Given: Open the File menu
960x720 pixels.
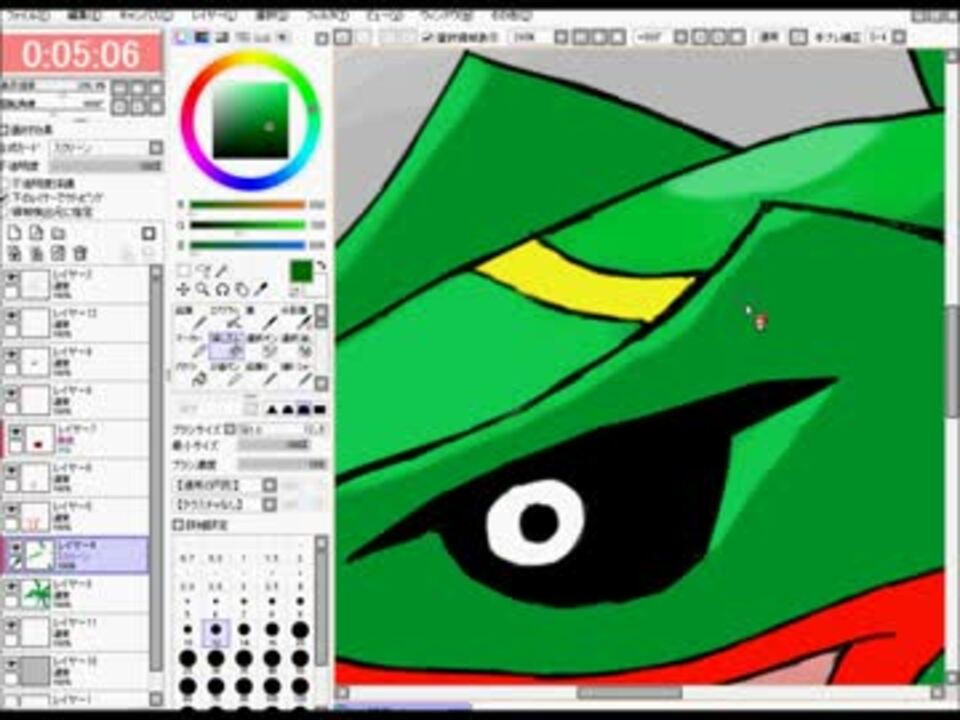Looking at the screenshot, I should pos(29,17).
